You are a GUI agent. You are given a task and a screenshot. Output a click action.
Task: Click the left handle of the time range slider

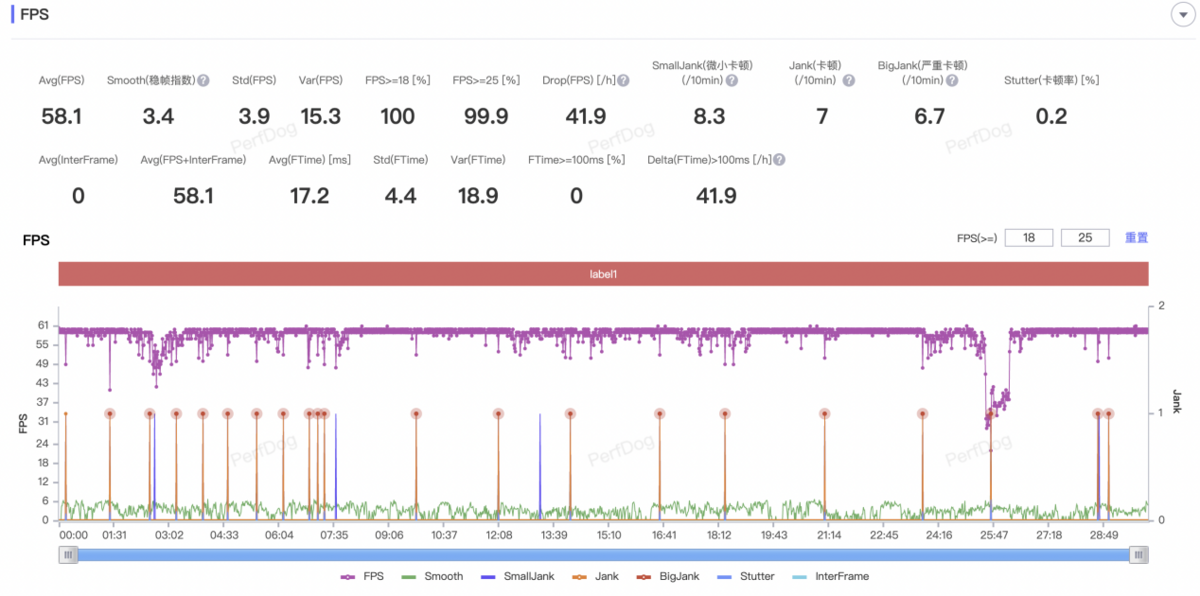pos(68,554)
